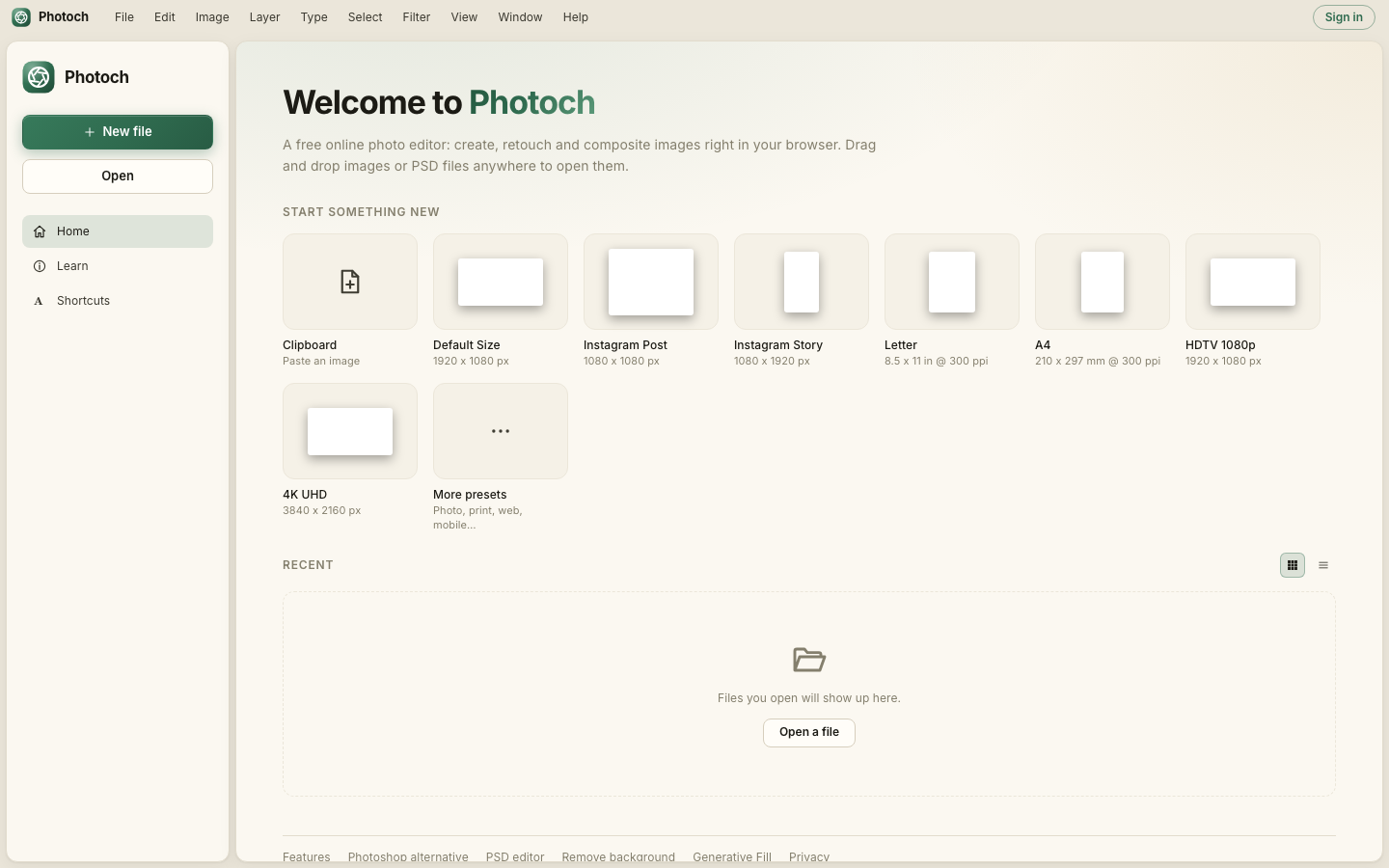Open the PSD editor footer link

click(x=515, y=856)
